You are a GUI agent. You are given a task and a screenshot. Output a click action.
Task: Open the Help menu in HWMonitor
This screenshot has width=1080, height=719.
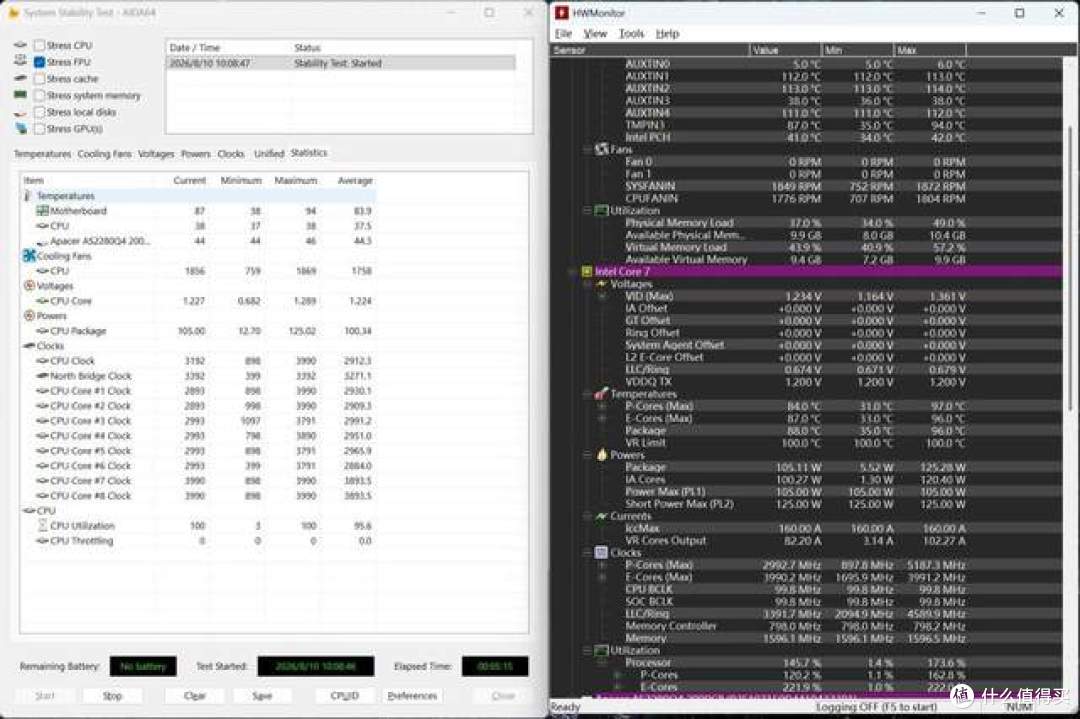click(x=667, y=33)
